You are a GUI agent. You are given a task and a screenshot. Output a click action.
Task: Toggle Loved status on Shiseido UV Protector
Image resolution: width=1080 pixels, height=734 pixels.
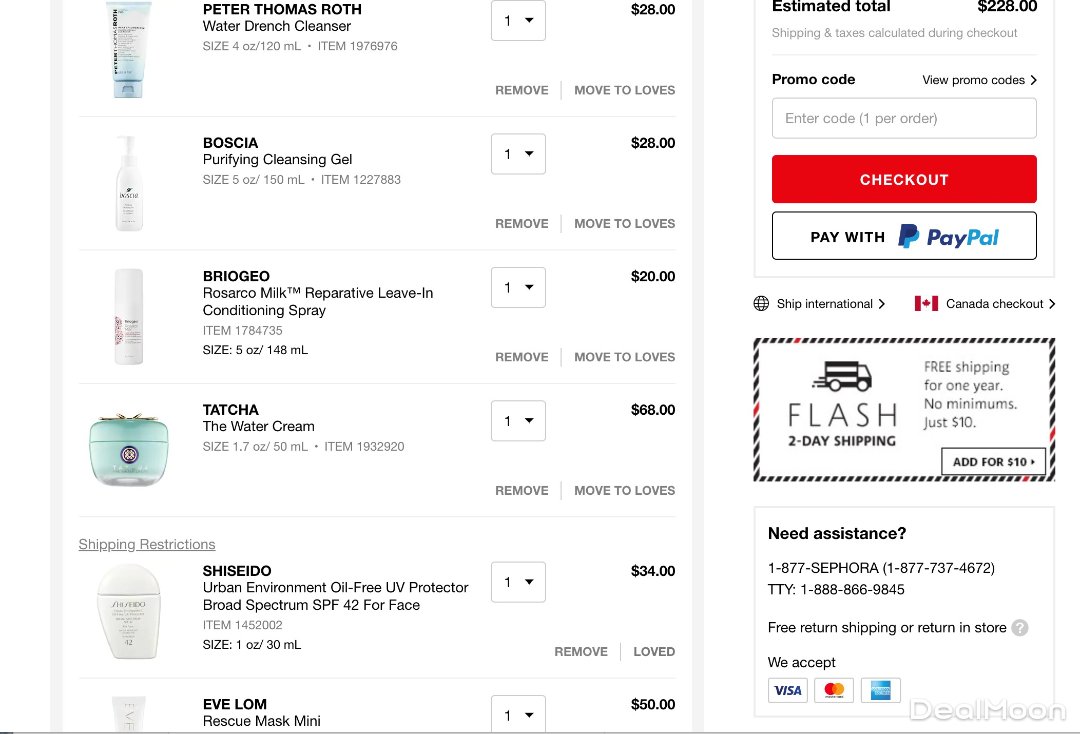pyautogui.click(x=654, y=651)
